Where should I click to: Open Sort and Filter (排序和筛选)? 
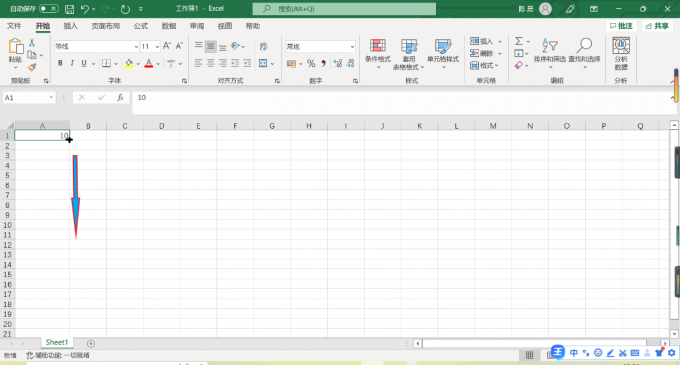[549, 53]
